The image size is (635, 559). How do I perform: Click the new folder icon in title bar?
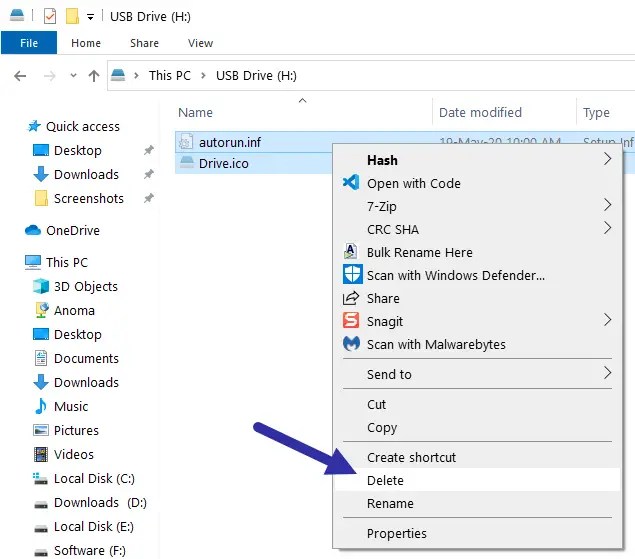point(72,16)
